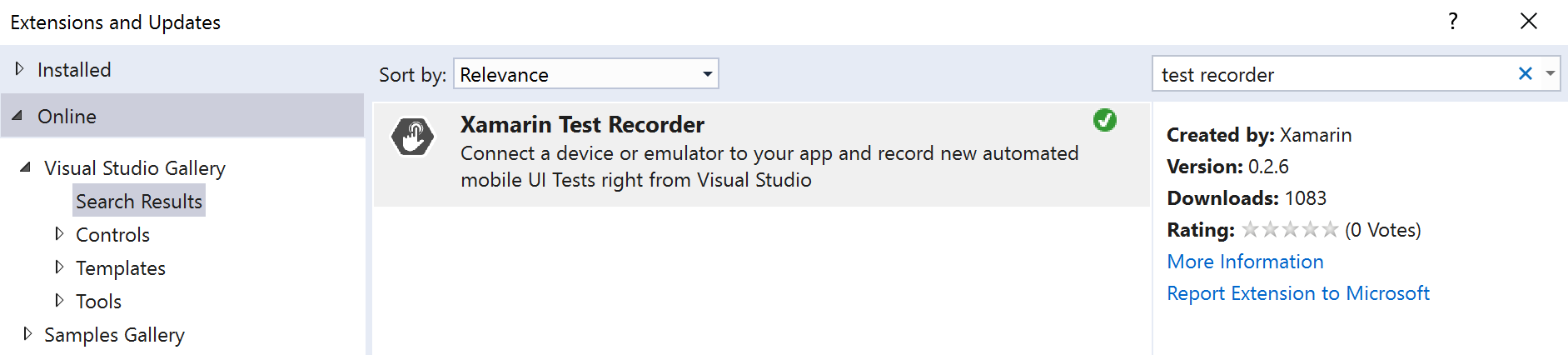
Task: Click the question mark help icon
Action: point(1453,21)
